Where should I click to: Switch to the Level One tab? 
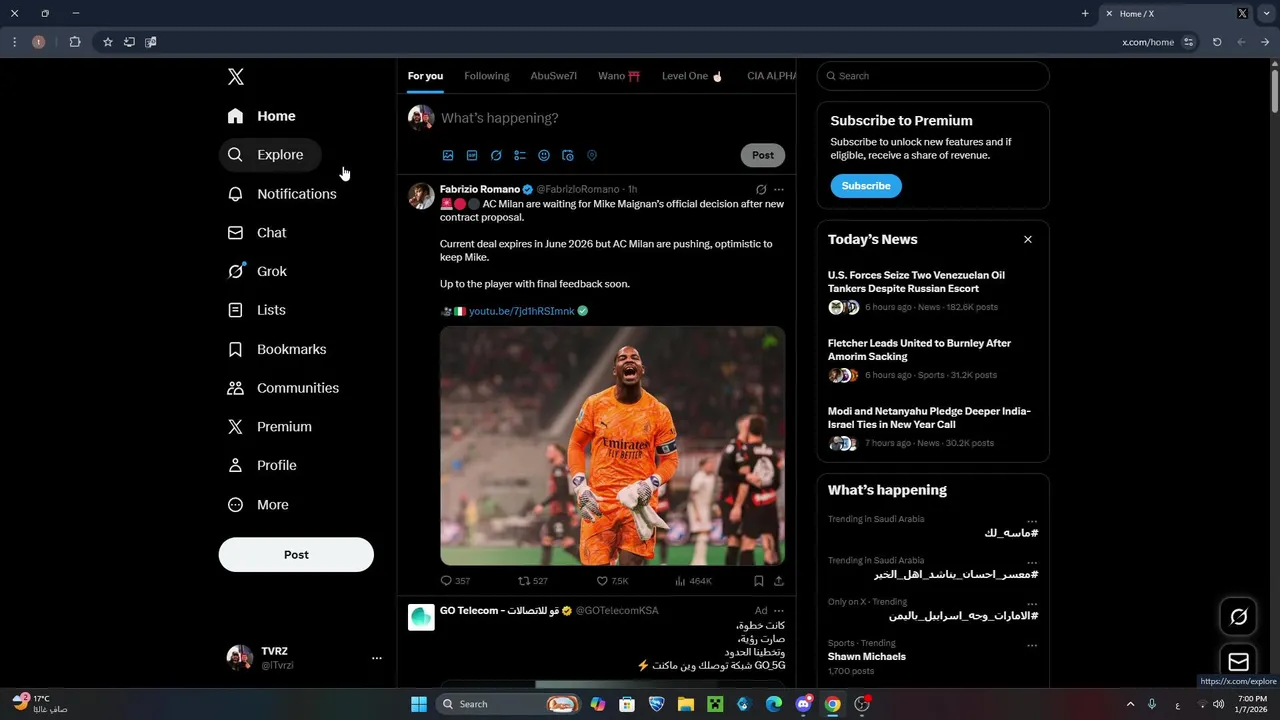(x=692, y=76)
